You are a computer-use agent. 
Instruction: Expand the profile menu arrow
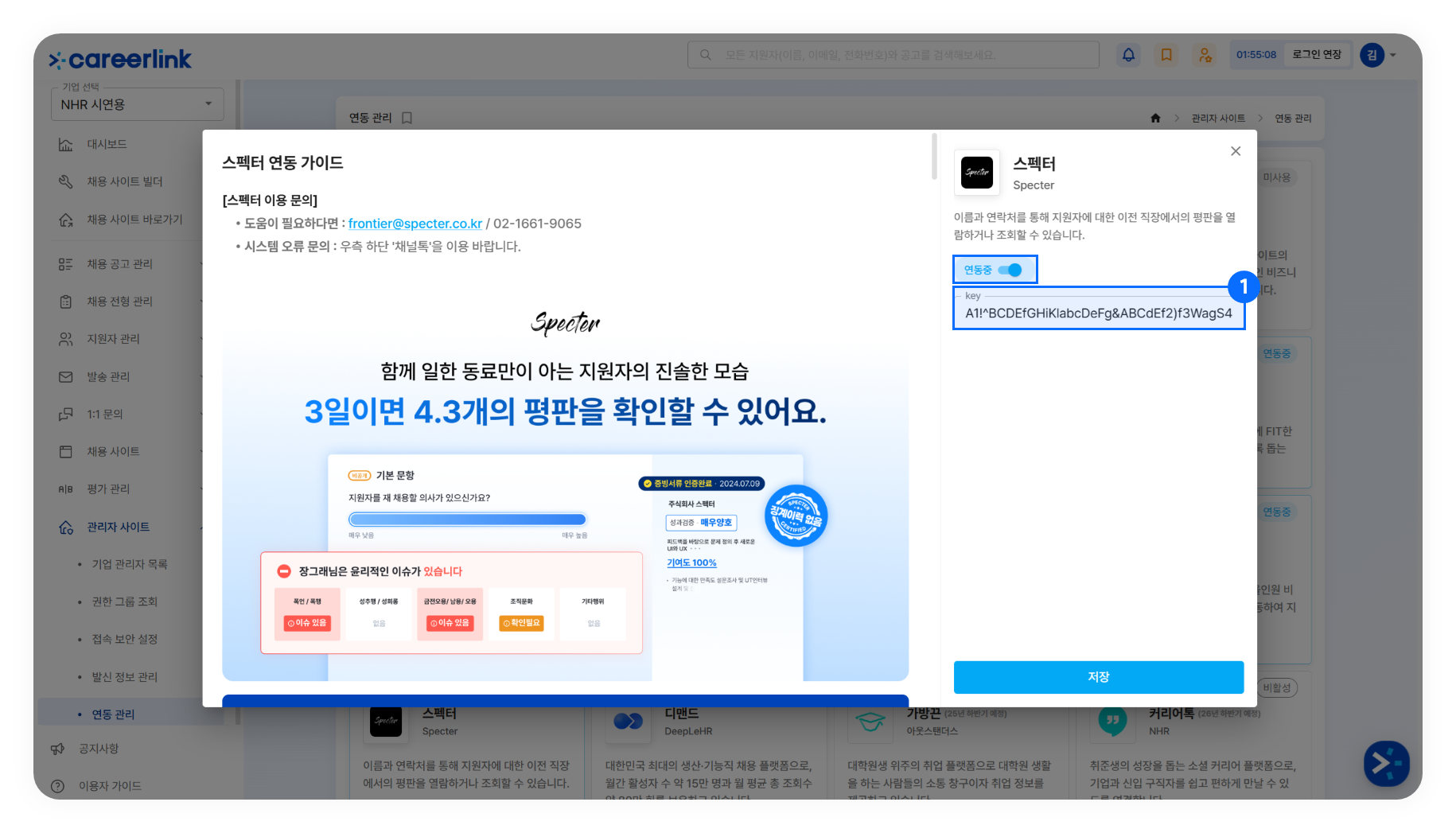(x=1393, y=55)
